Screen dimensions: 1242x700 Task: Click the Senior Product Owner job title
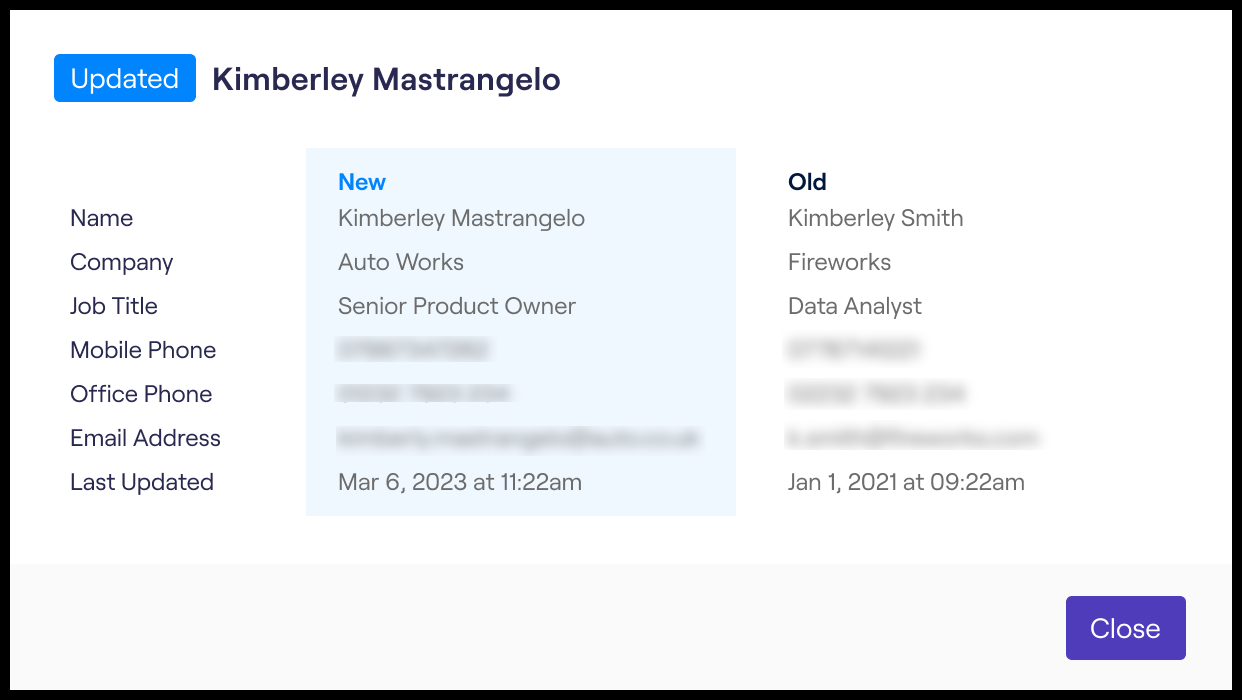pos(457,306)
